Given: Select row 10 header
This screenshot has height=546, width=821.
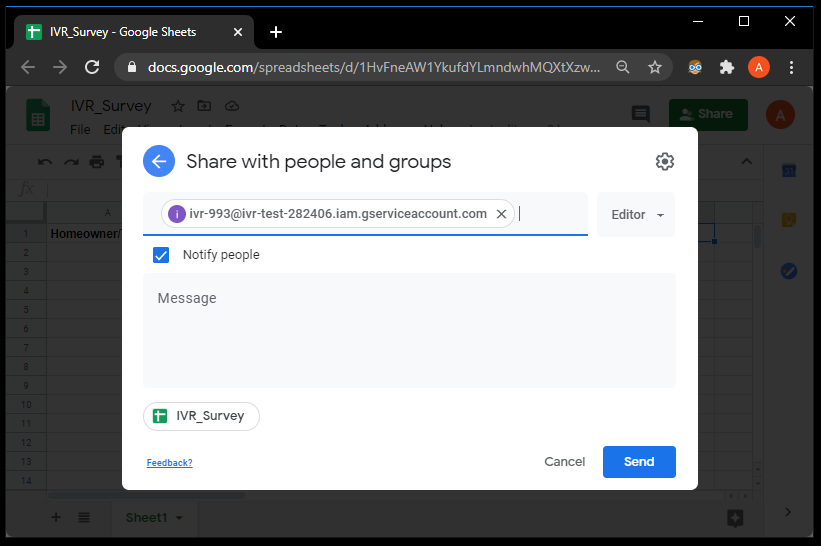Looking at the screenshot, I should coord(26,405).
